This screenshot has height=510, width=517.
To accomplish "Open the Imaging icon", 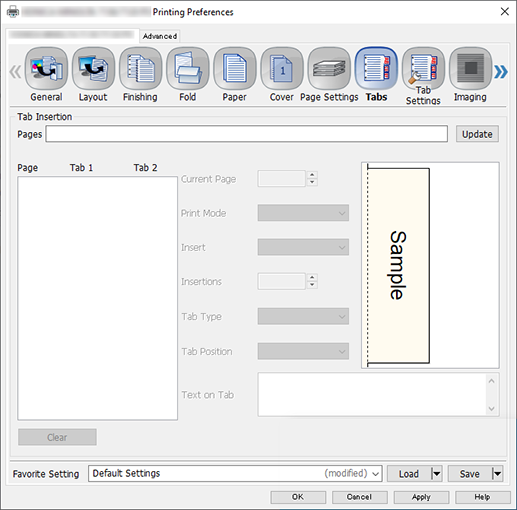I will coord(470,69).
